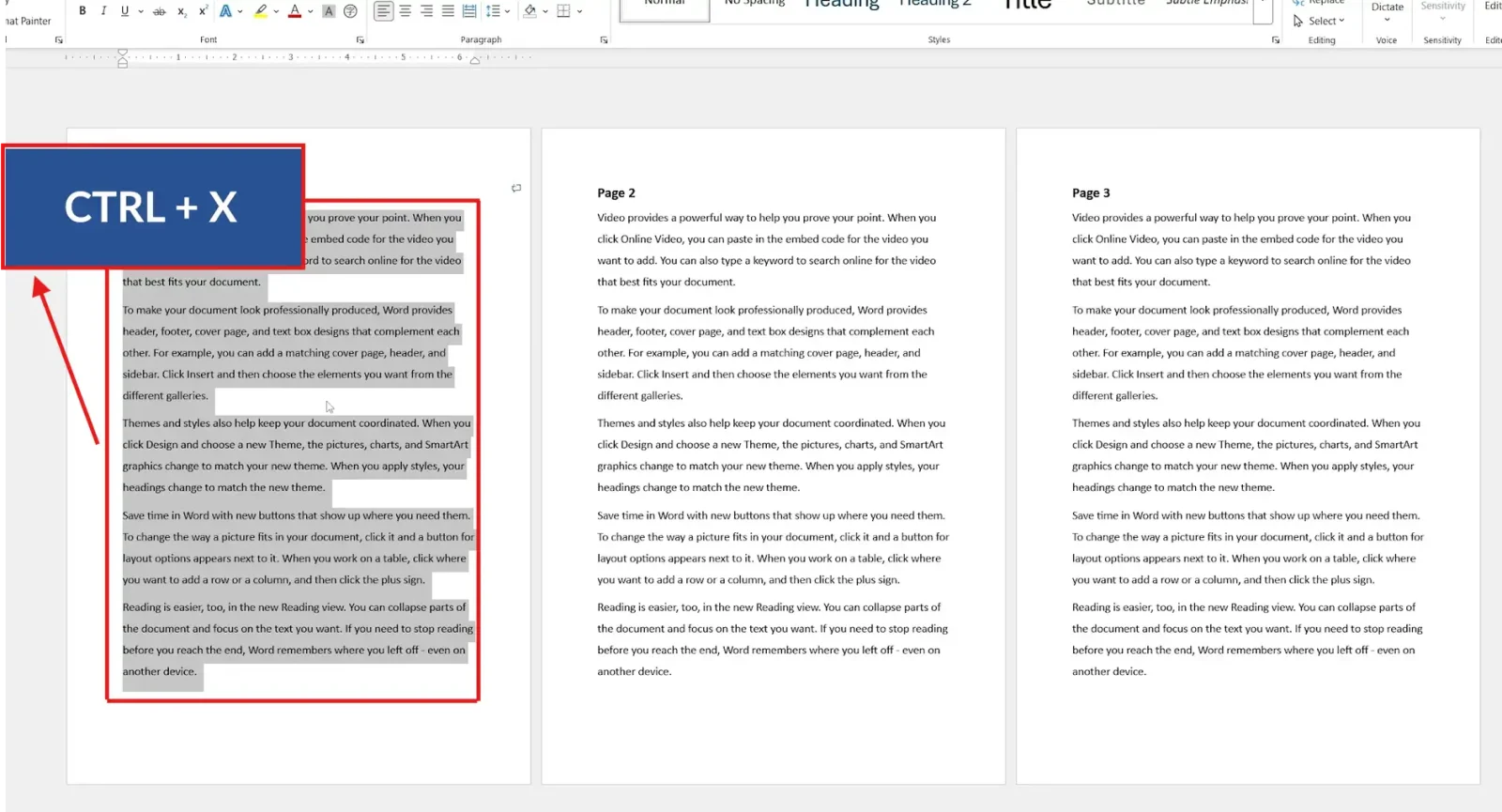Apply the Title style from gallery

[1027, 5]
